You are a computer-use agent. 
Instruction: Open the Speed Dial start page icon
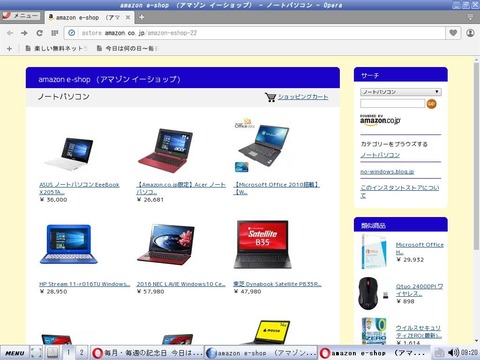tap(55, 33)
